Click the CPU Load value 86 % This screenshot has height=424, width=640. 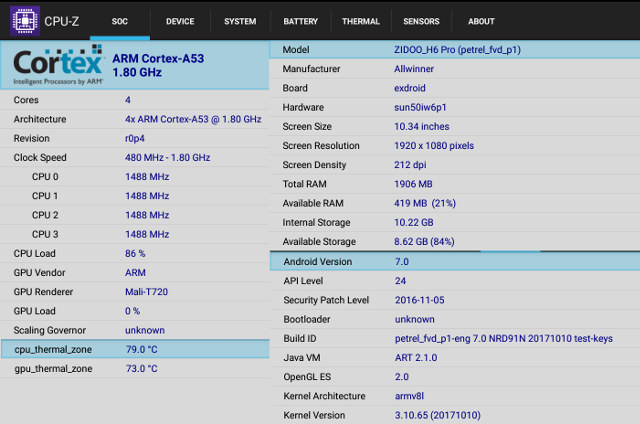pyautogui.click(x=135, y=253)
